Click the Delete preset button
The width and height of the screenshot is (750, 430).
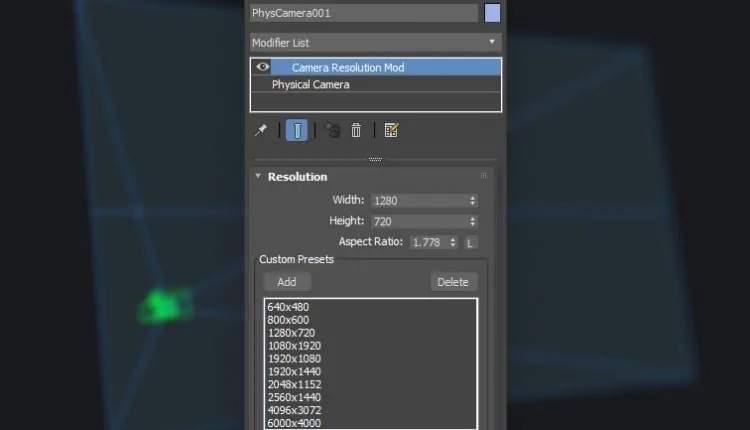(x=452, y=282)
